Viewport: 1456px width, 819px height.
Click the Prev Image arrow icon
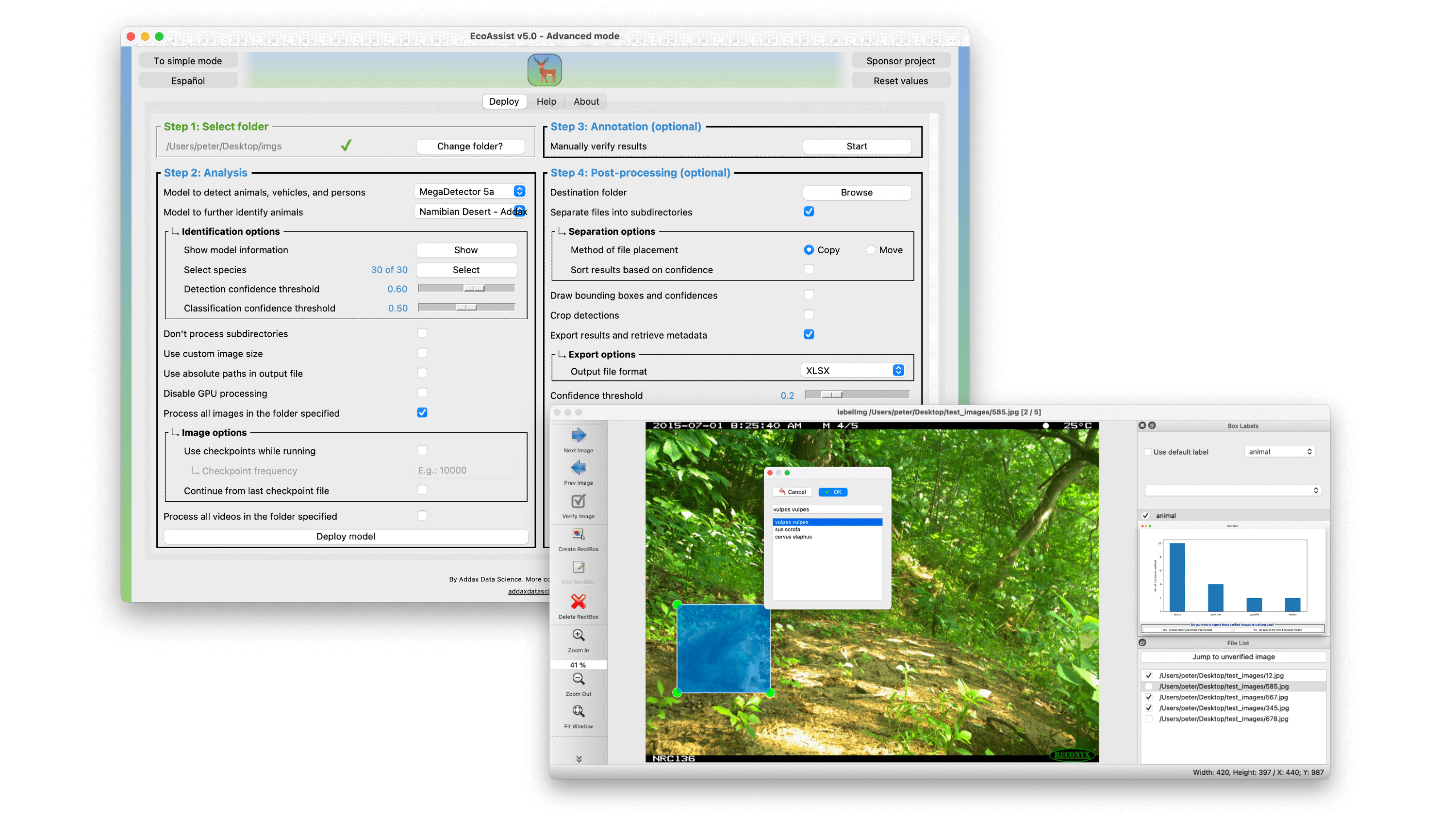pyautogui.click(x=578, y=467)
